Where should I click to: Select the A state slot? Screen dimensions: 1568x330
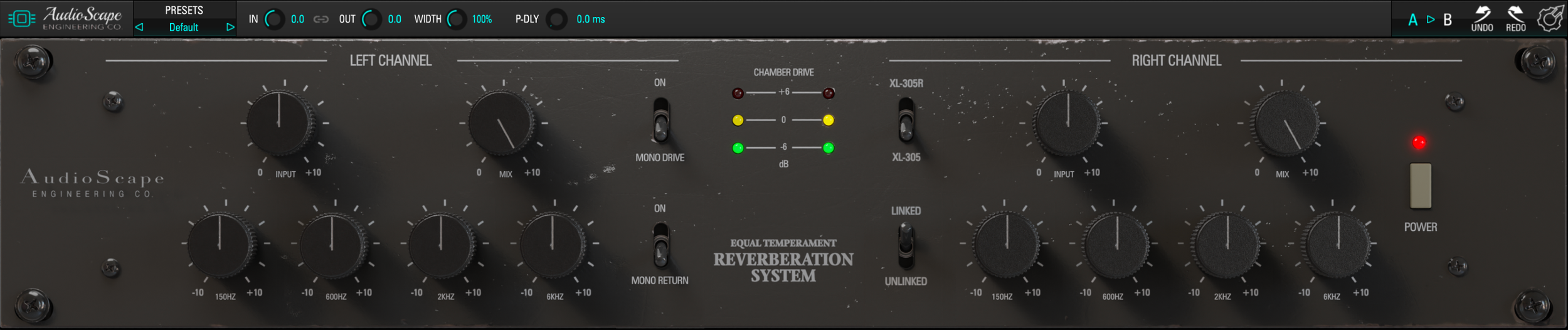[x=1412, y=20]
